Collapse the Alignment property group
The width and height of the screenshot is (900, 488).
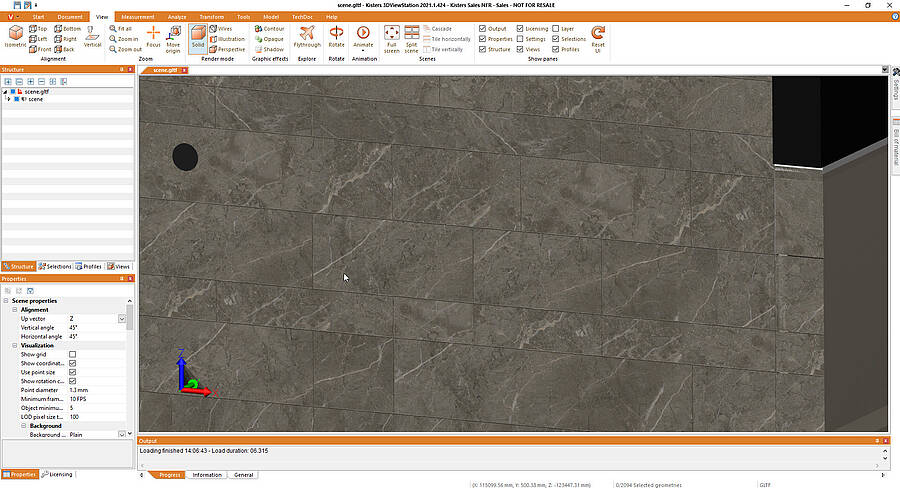[x=15, y=309]
